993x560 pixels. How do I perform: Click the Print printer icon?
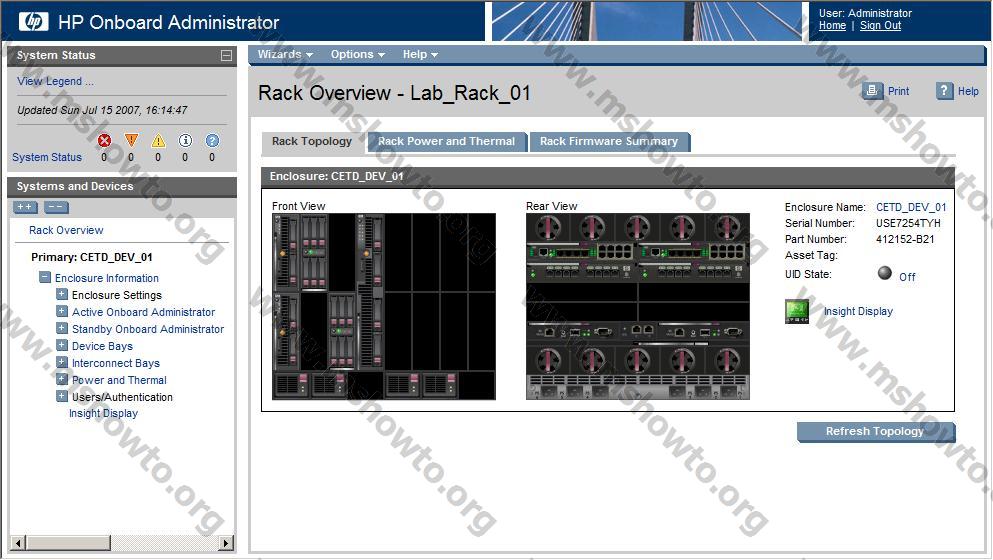[872, 91]
